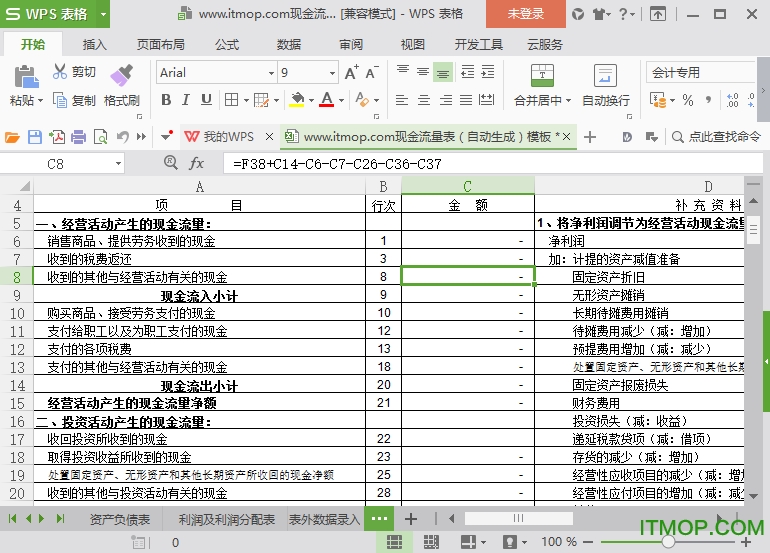Apply the fill color bucket
770x553 pixels.
click(297, 100)
